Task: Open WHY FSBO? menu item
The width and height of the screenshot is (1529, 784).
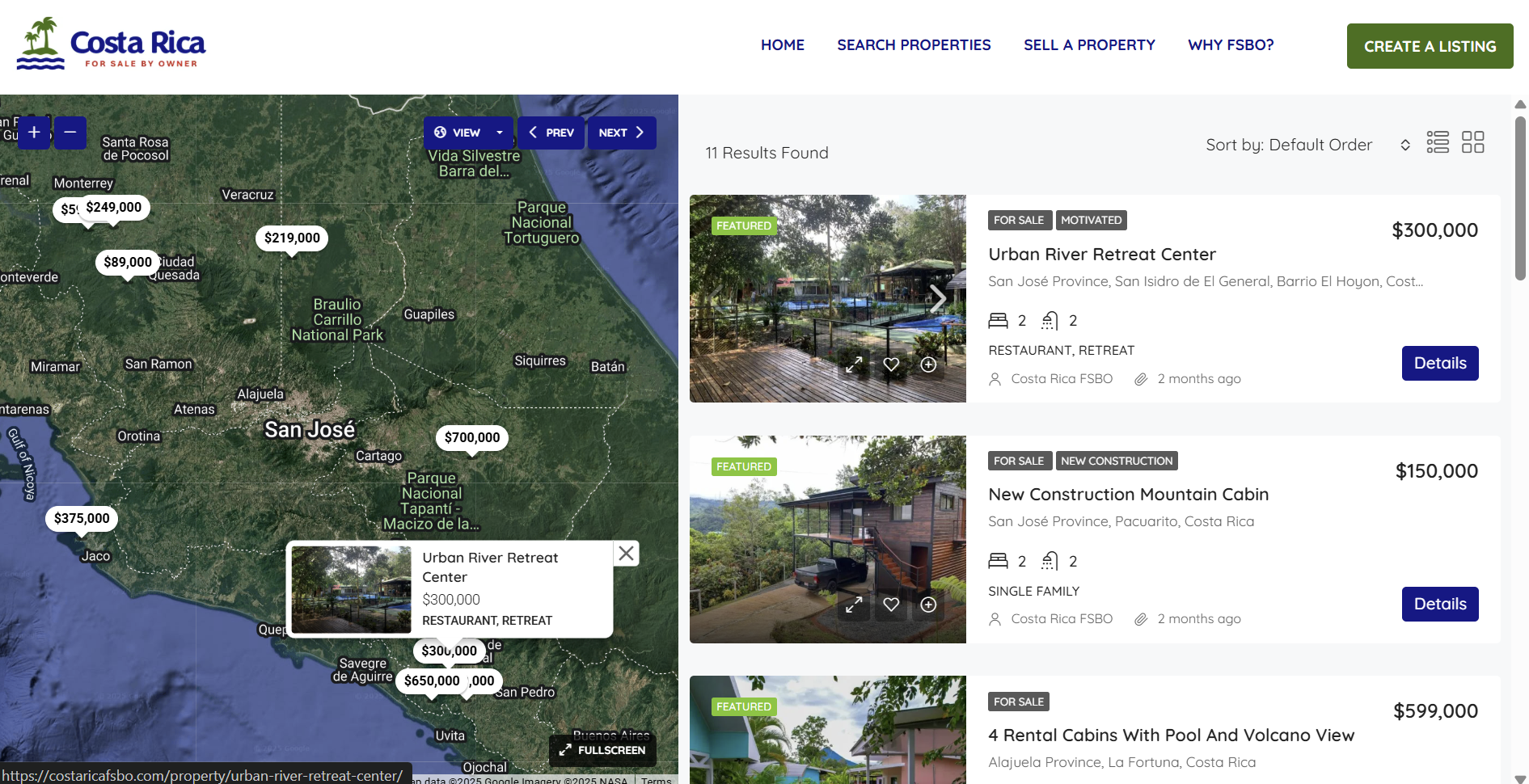Action: (1231, 45)
